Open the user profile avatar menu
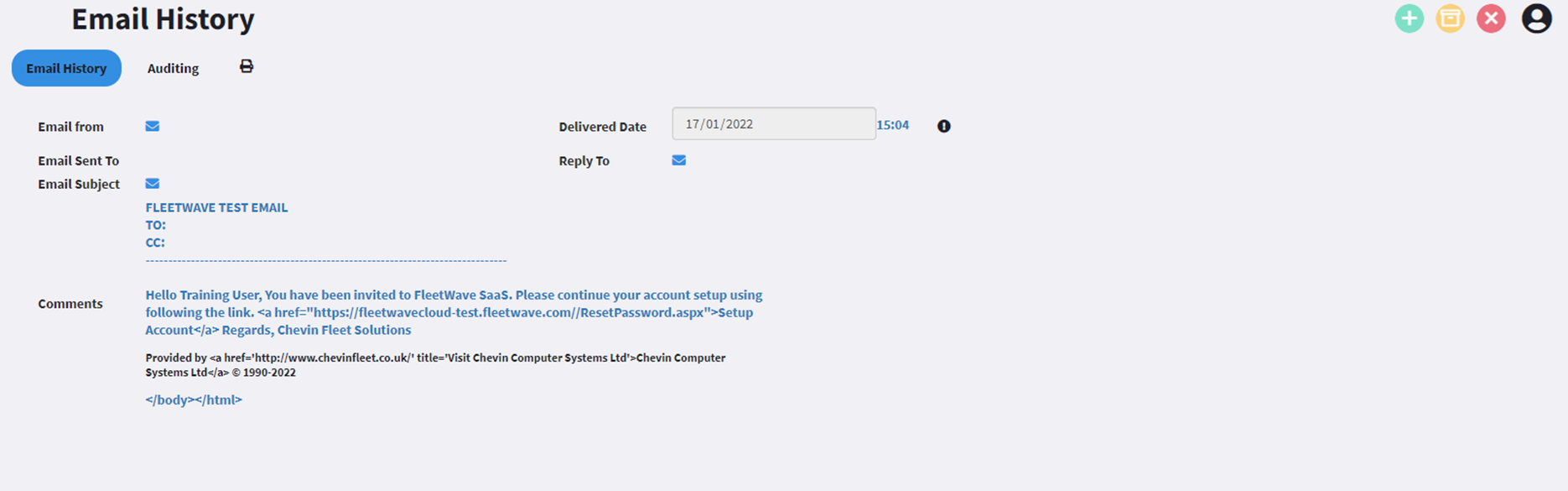 click(1536, 18)
